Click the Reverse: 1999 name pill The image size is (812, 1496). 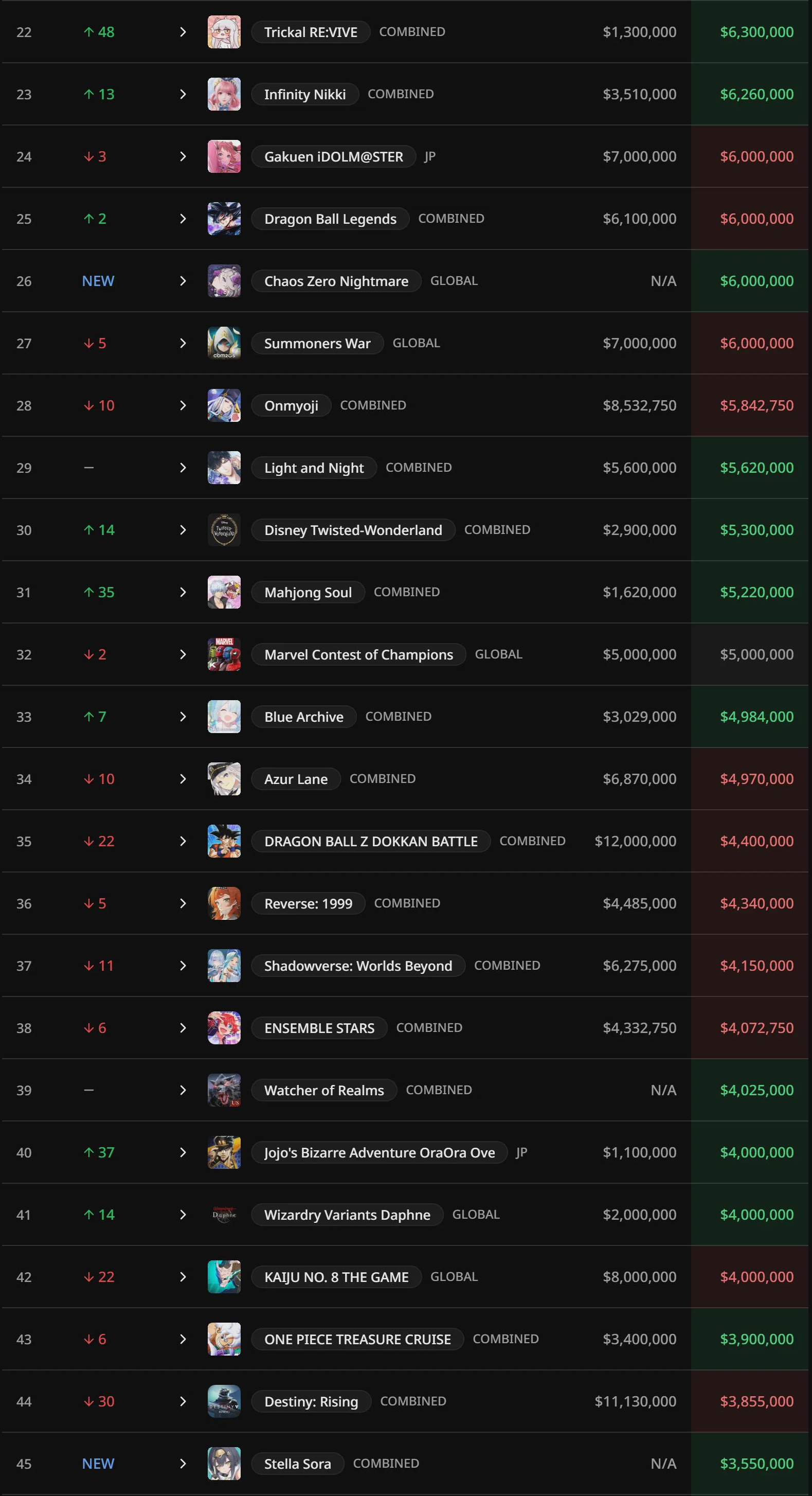[x=308, y=903]
